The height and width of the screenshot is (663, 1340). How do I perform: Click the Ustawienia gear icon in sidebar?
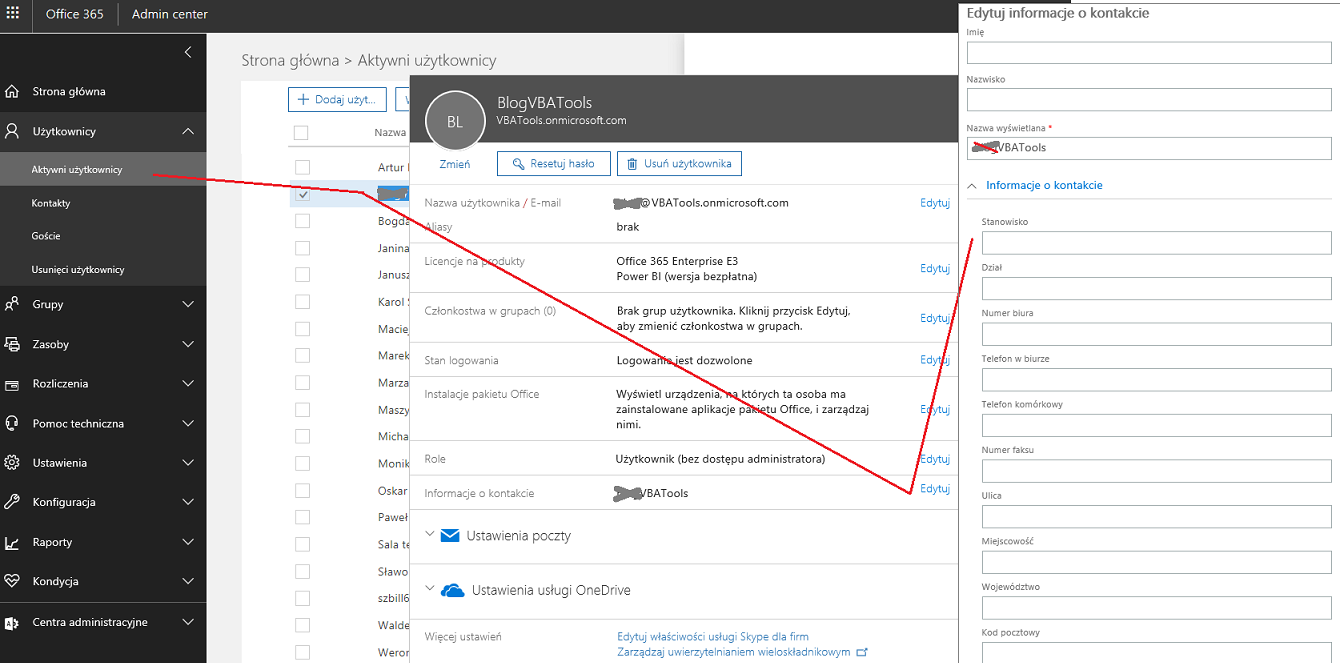click(x=13, y=463)
